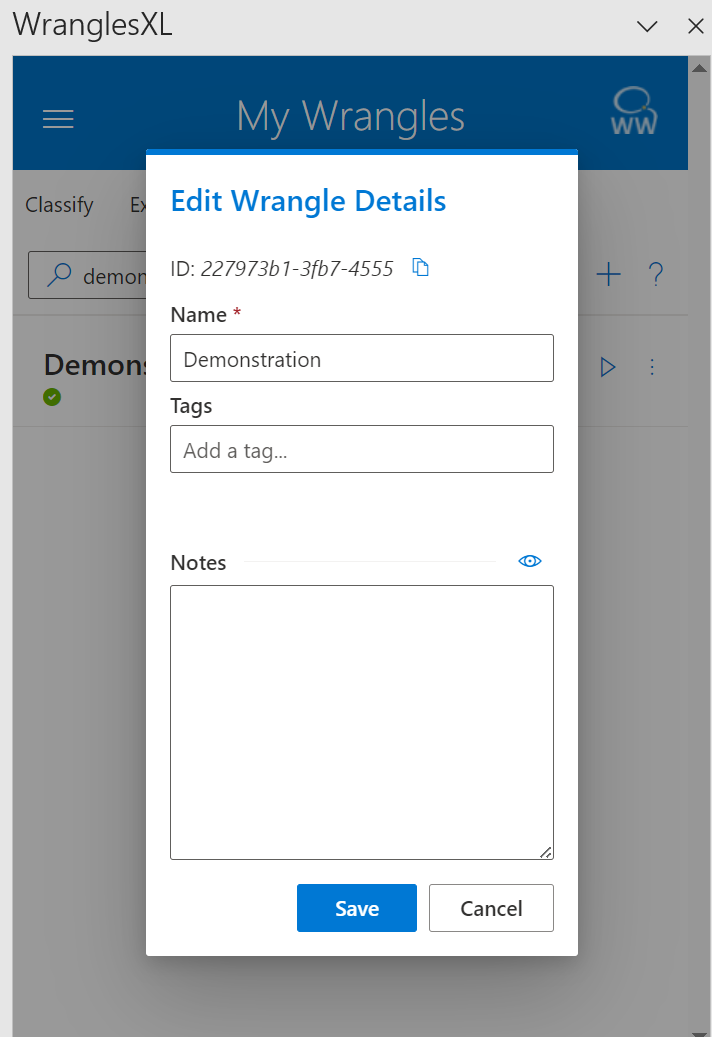Image resolution: width=712 pixels, height=1037 pixels.
Task: Save the wrangle details
Action: [x=356, y=908]
